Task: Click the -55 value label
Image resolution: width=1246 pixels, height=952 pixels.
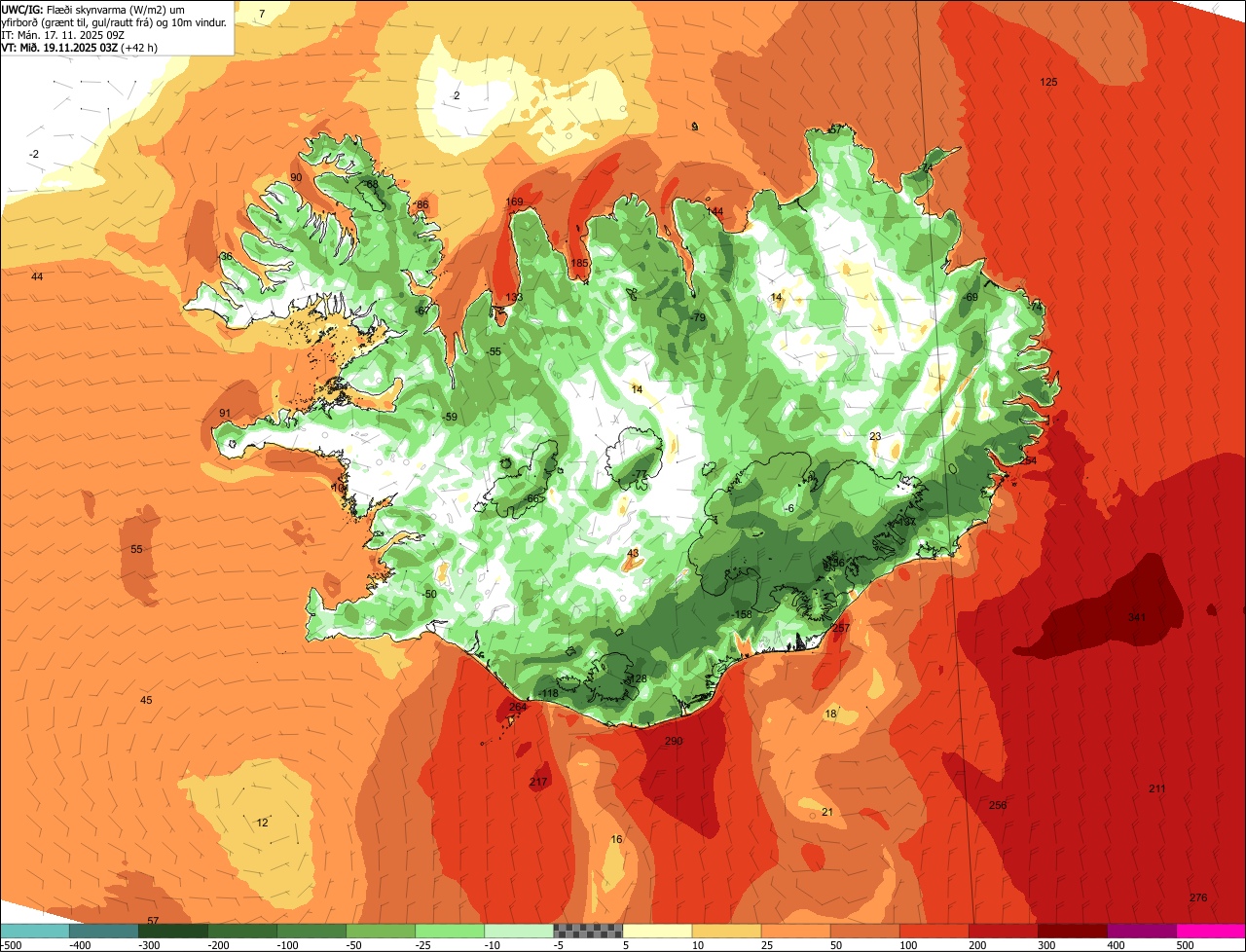Action: pos(494,351)
